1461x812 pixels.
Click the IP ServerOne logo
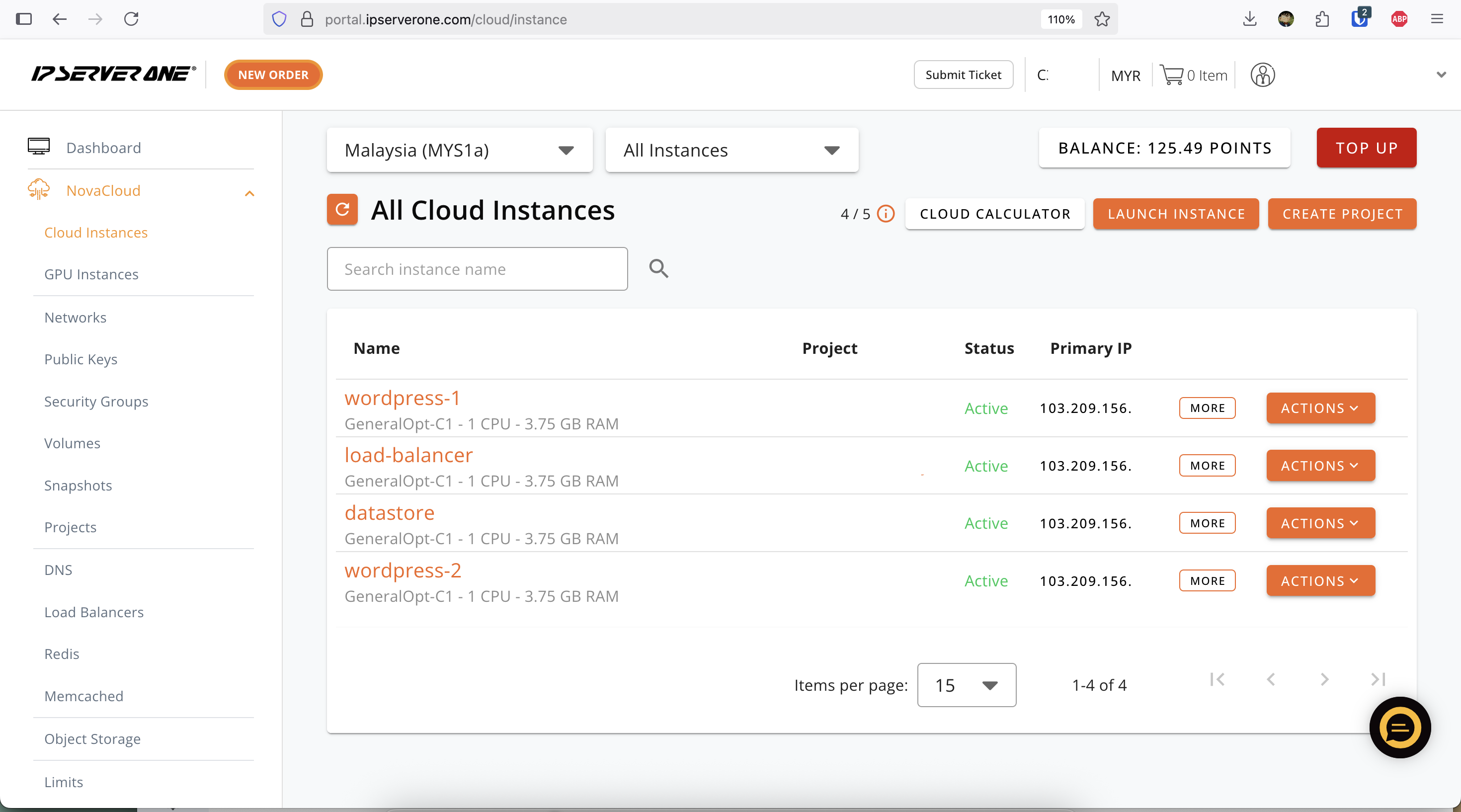click(x=113, y=74)
